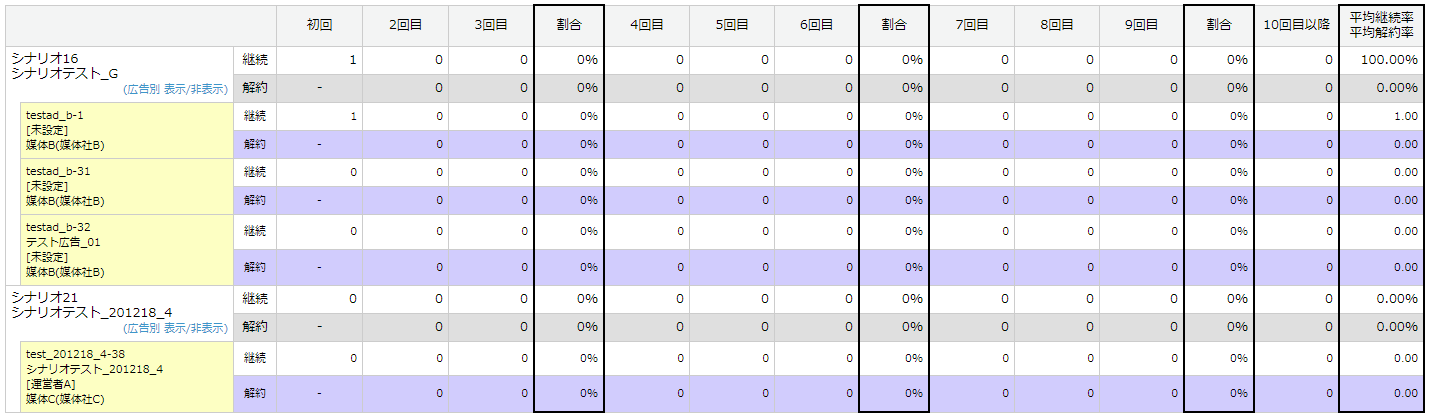This screenshot has height=418, width=1430.
Task: Click the 初回 column header
Action: tap(319, 25)
